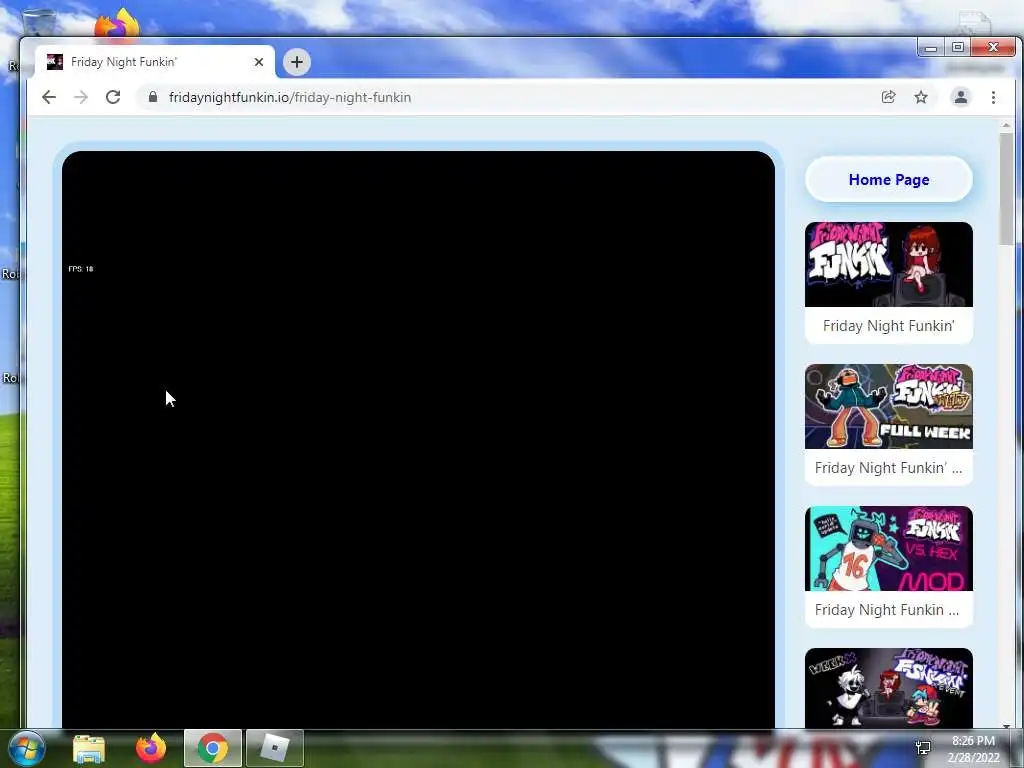The image size is (1024, 768).
Task: Open Windows Explorer from the taskbar
Action: [89, 749]
